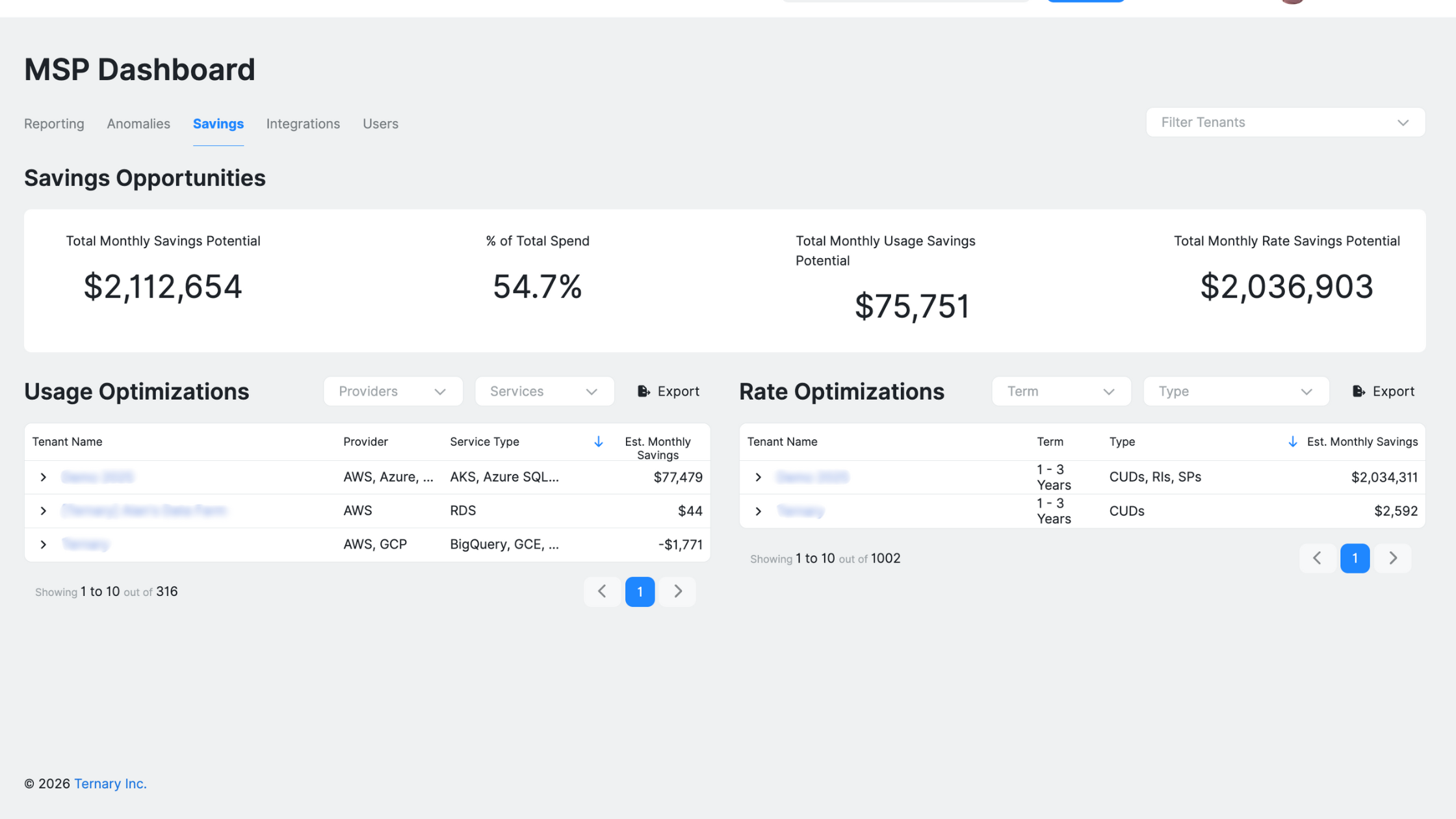Expand the AWS, GCP BigQuery usage row
Image resolution: width=1456 pixels, height=819 pixels.
point(44,545)
